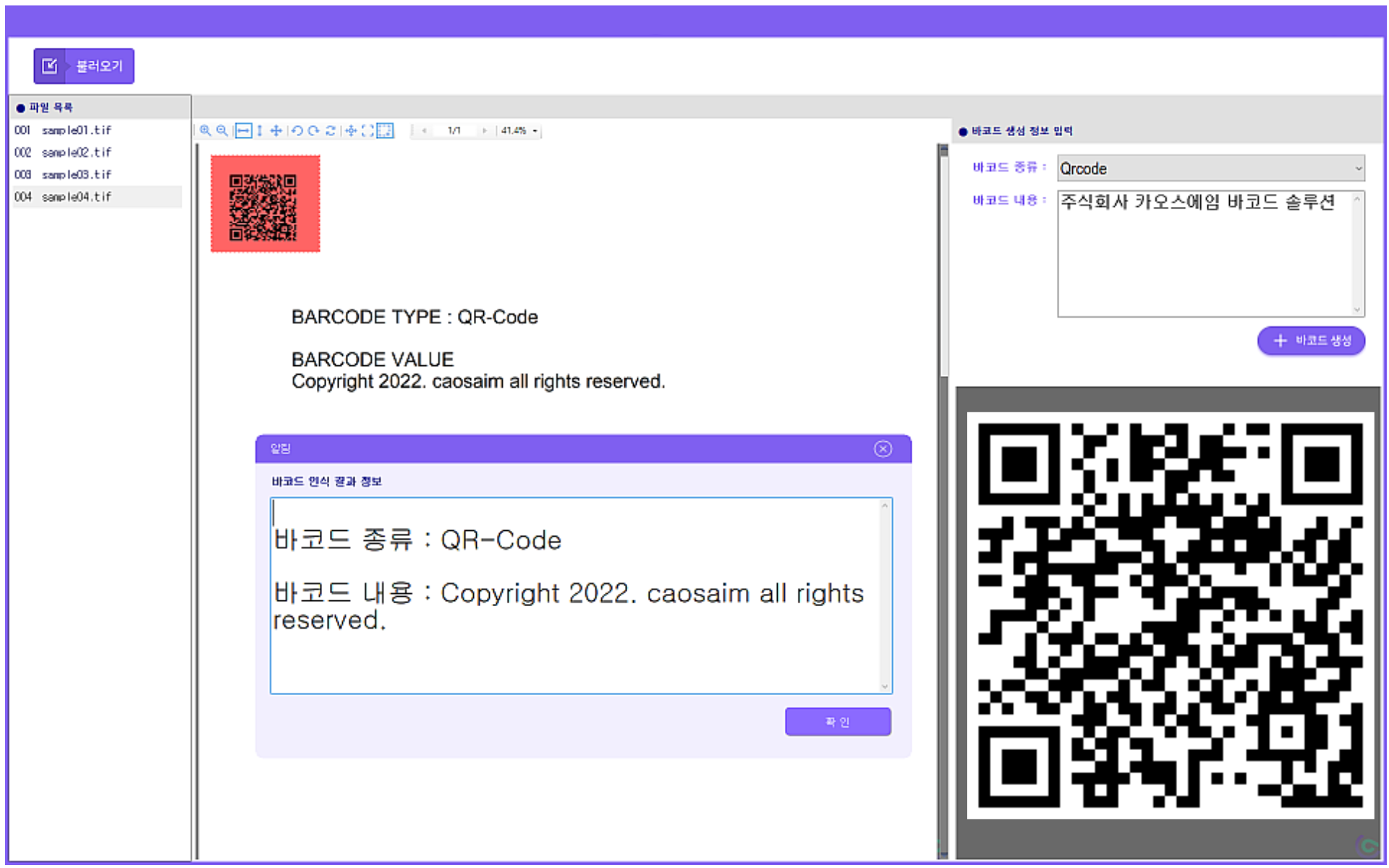This screenshot has height=868, width=1389.
Task: Click the 바코드 생성 generate button
Action: (x=1311, y=341)
